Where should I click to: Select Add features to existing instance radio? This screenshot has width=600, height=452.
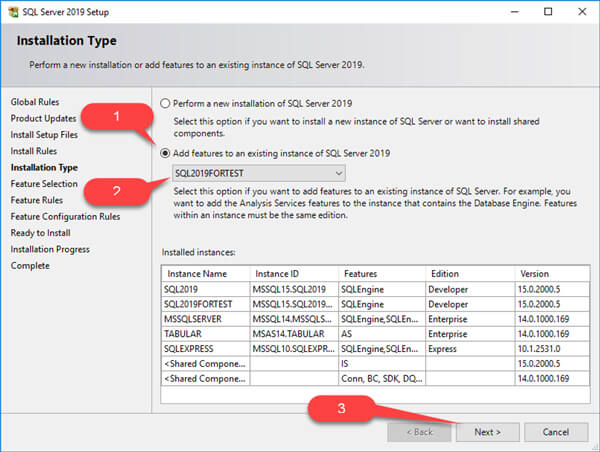click(165, 153)
